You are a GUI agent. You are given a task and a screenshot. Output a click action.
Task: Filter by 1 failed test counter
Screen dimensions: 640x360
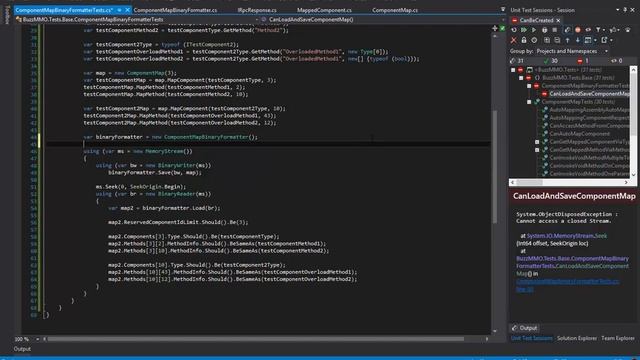[583, 60]
